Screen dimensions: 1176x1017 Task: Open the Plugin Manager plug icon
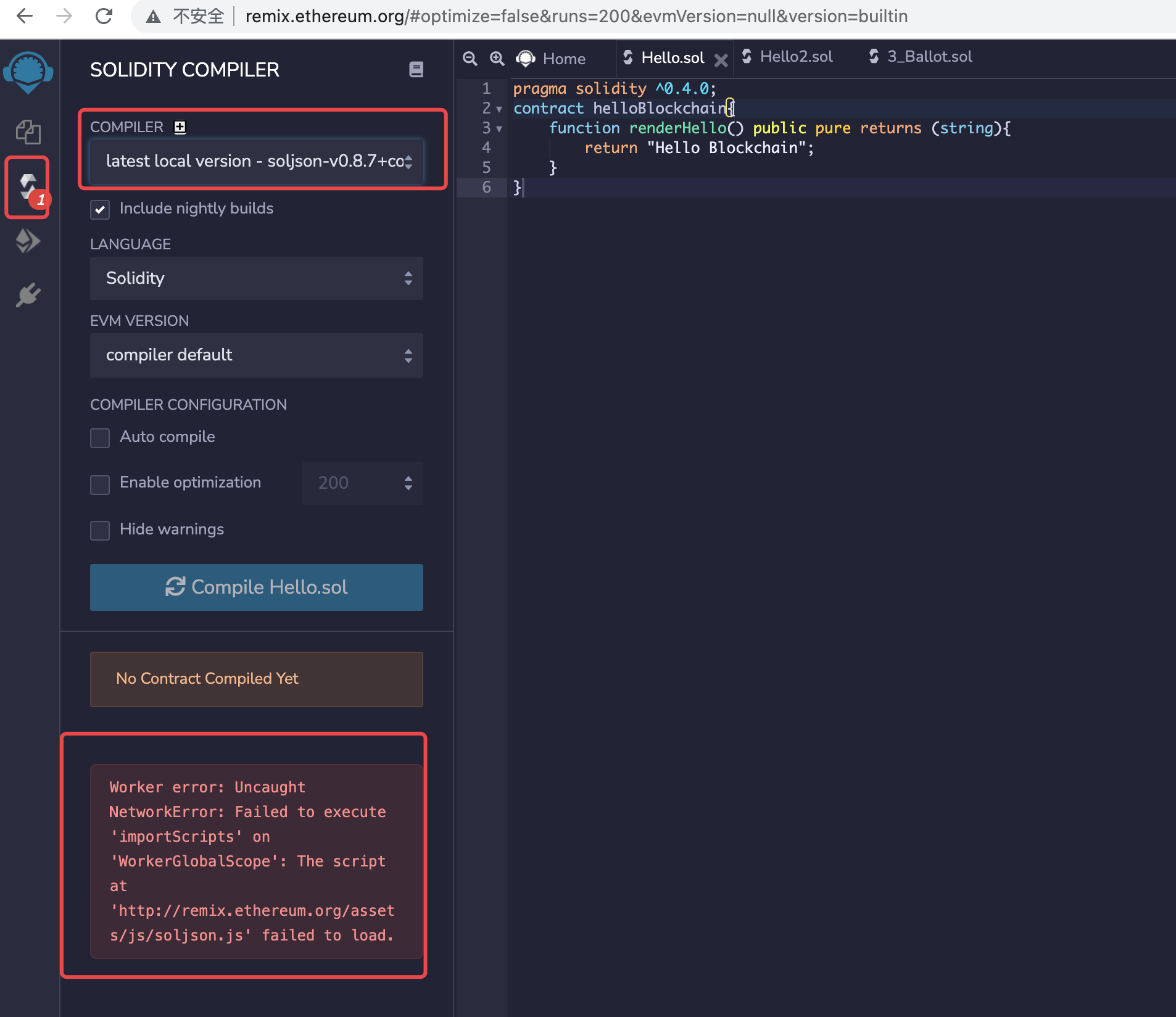[x=28, y=295]
